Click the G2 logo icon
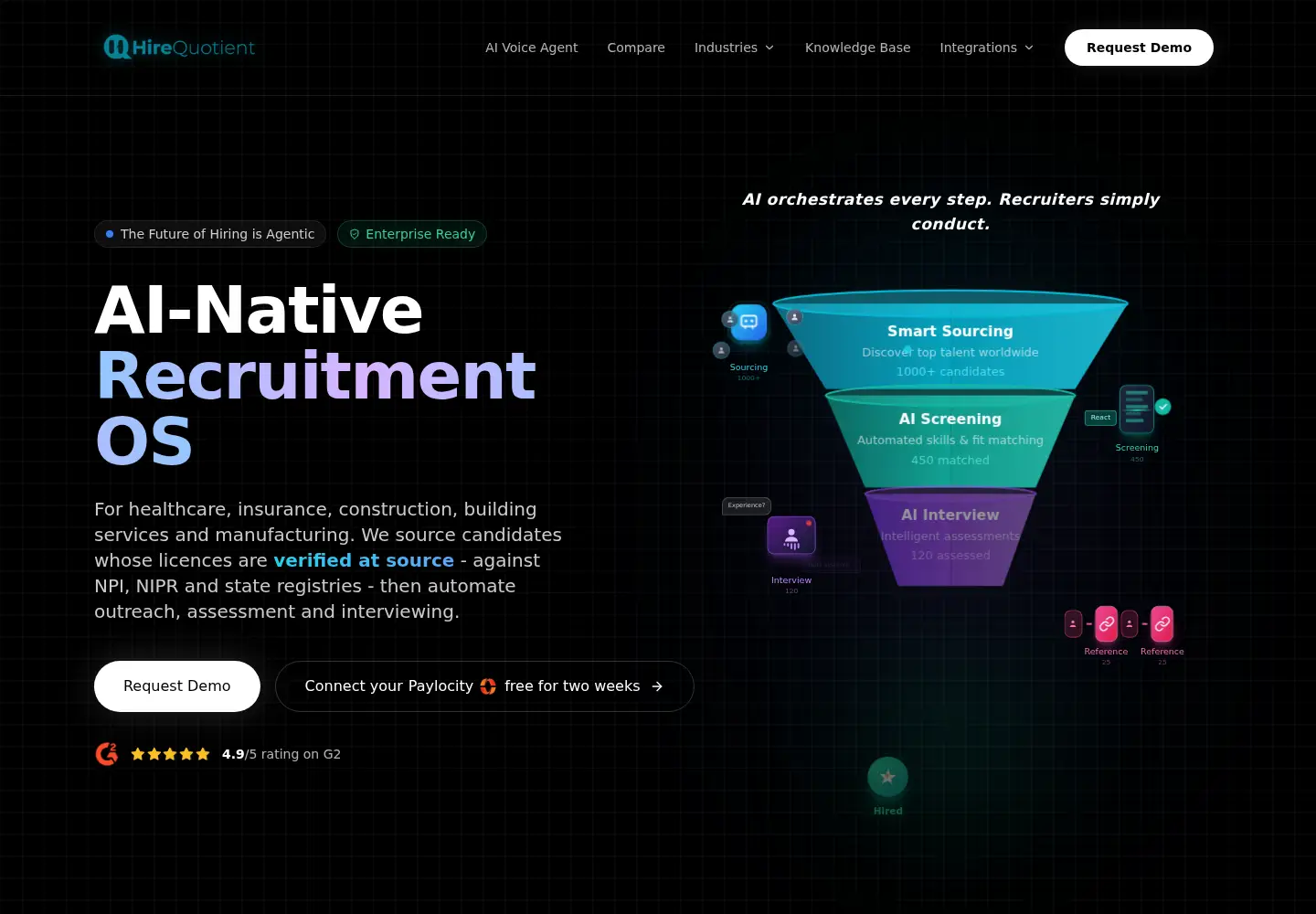 pyautogui.click(x=107, y=754)
